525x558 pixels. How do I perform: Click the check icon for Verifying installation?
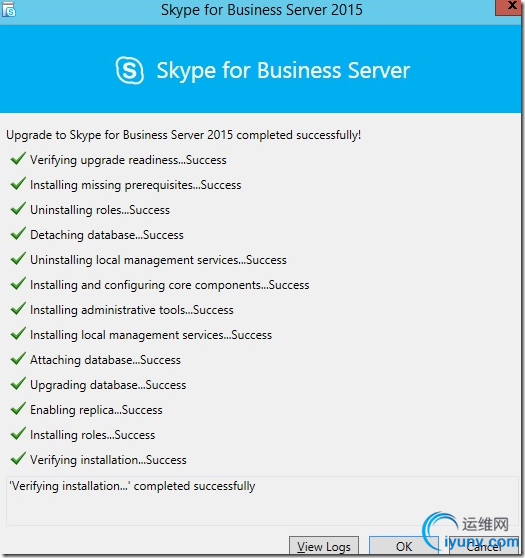(18, 459)
